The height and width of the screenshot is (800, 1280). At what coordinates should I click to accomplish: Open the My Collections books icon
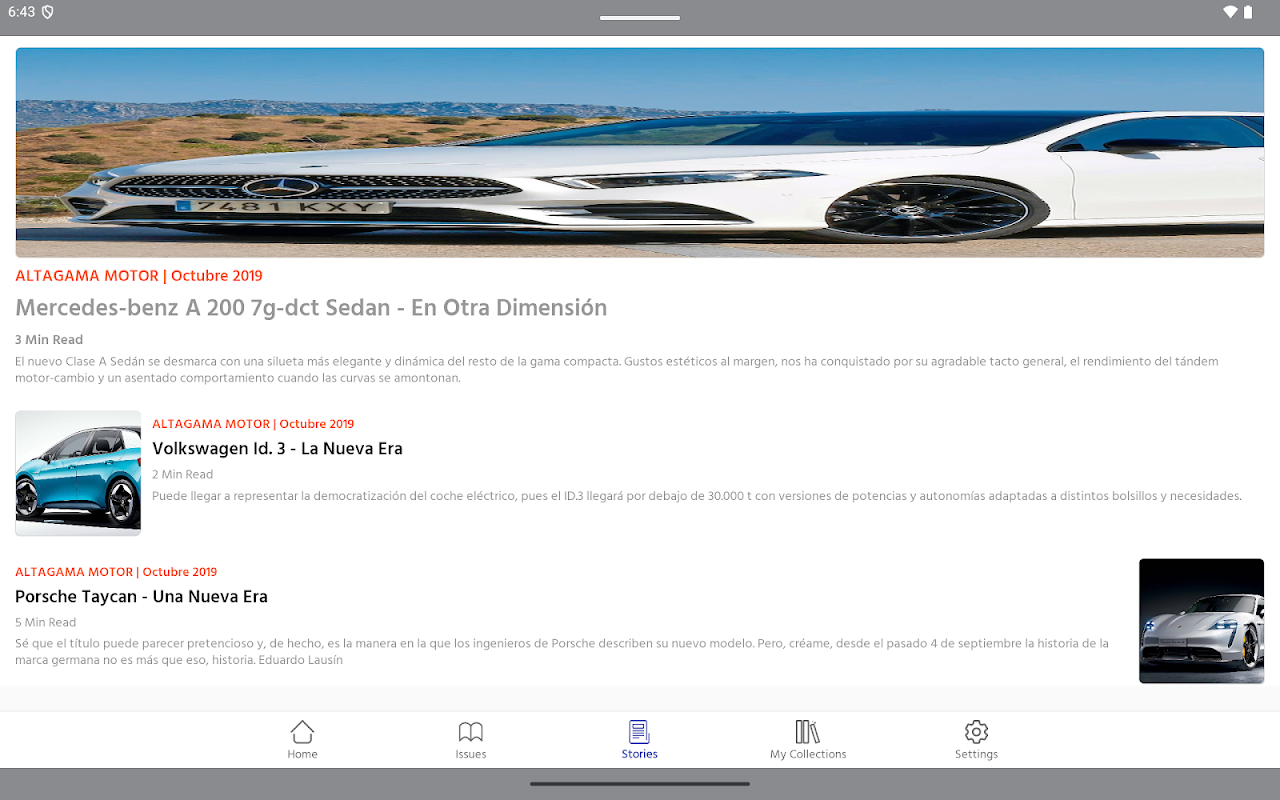(808, 731)
